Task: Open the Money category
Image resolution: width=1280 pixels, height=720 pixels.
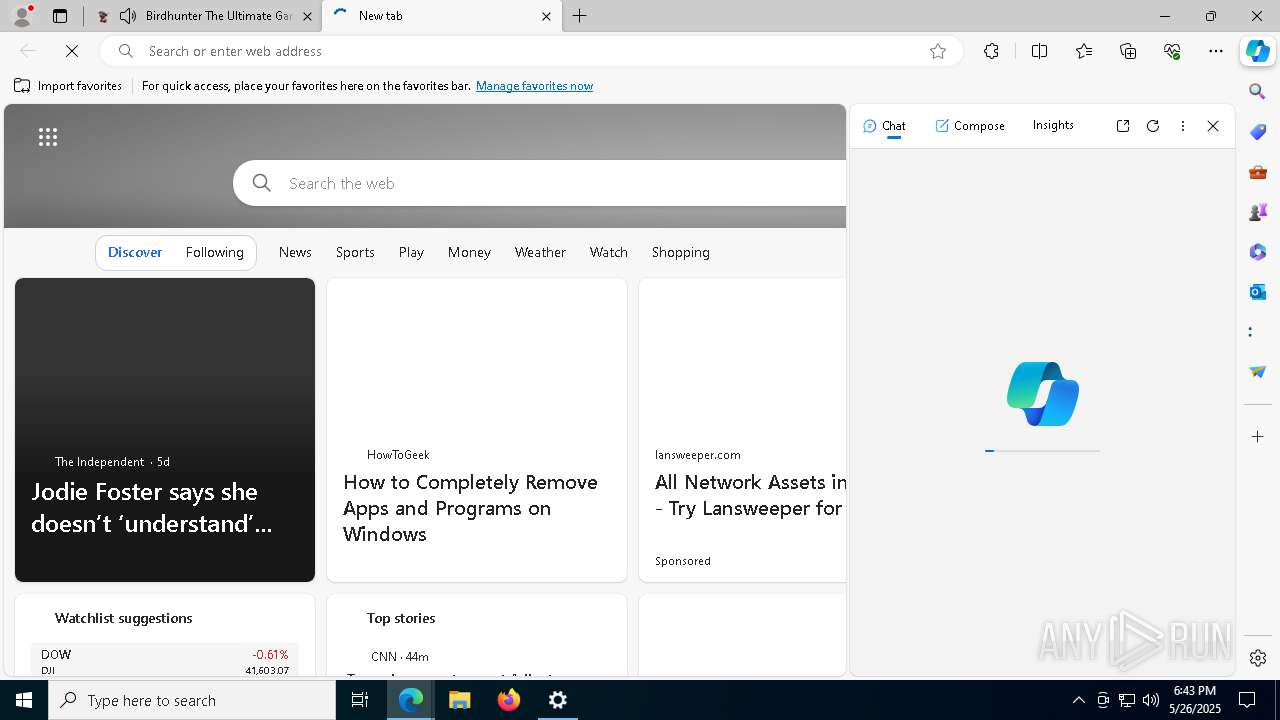Action: (469, 252)
